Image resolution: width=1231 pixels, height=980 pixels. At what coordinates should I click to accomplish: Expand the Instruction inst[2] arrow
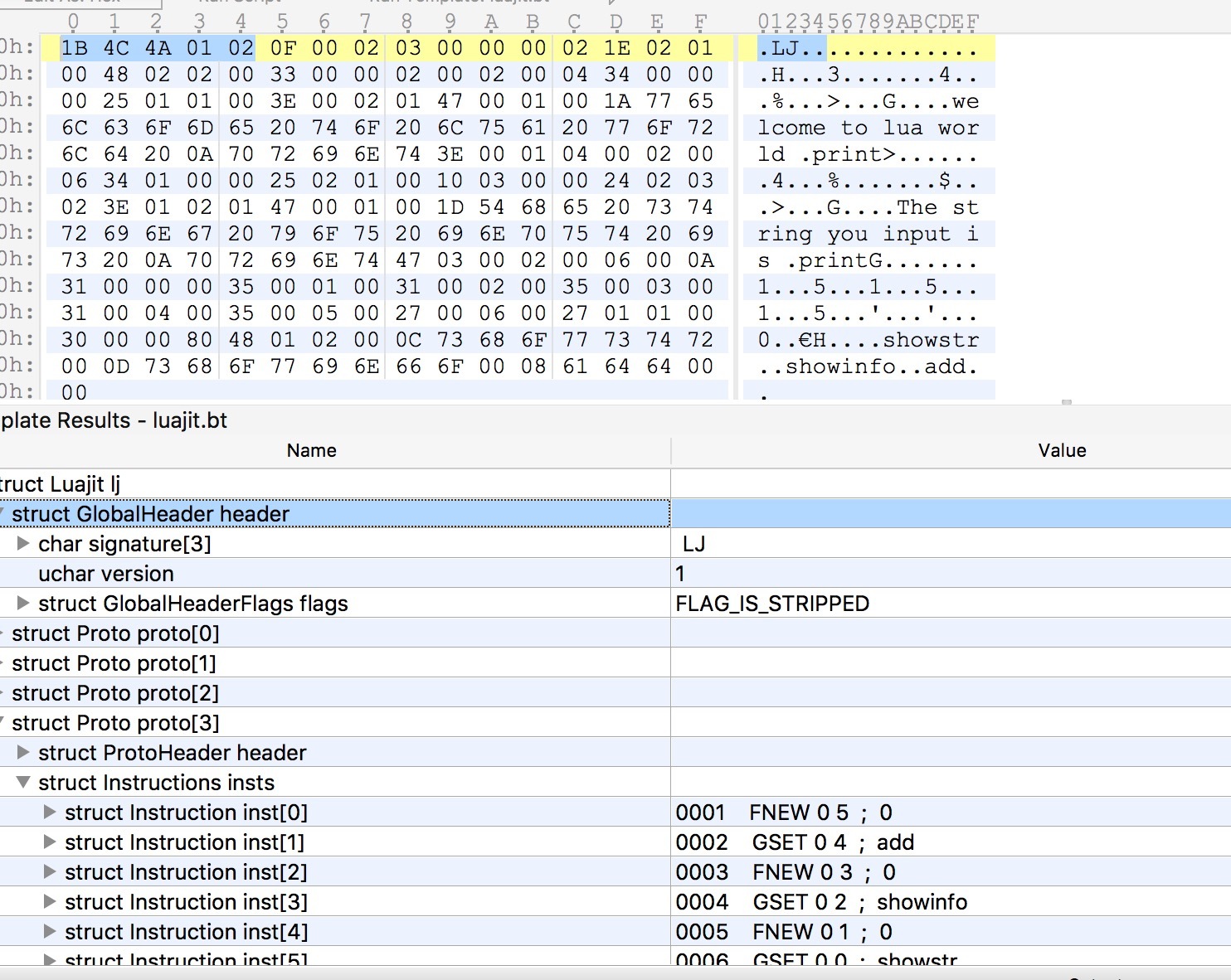[50, 872]
